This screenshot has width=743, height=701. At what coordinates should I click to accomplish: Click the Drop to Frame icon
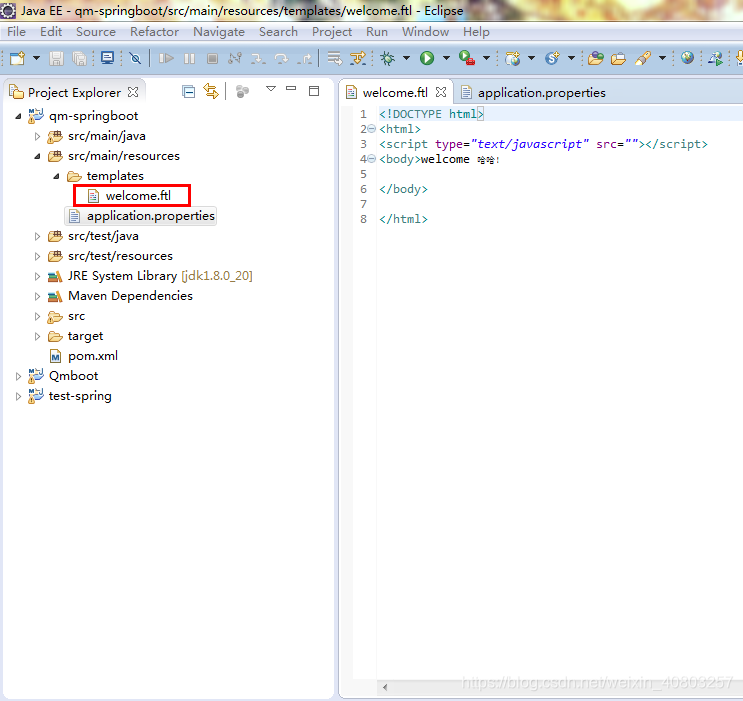[x=335, y=58]
